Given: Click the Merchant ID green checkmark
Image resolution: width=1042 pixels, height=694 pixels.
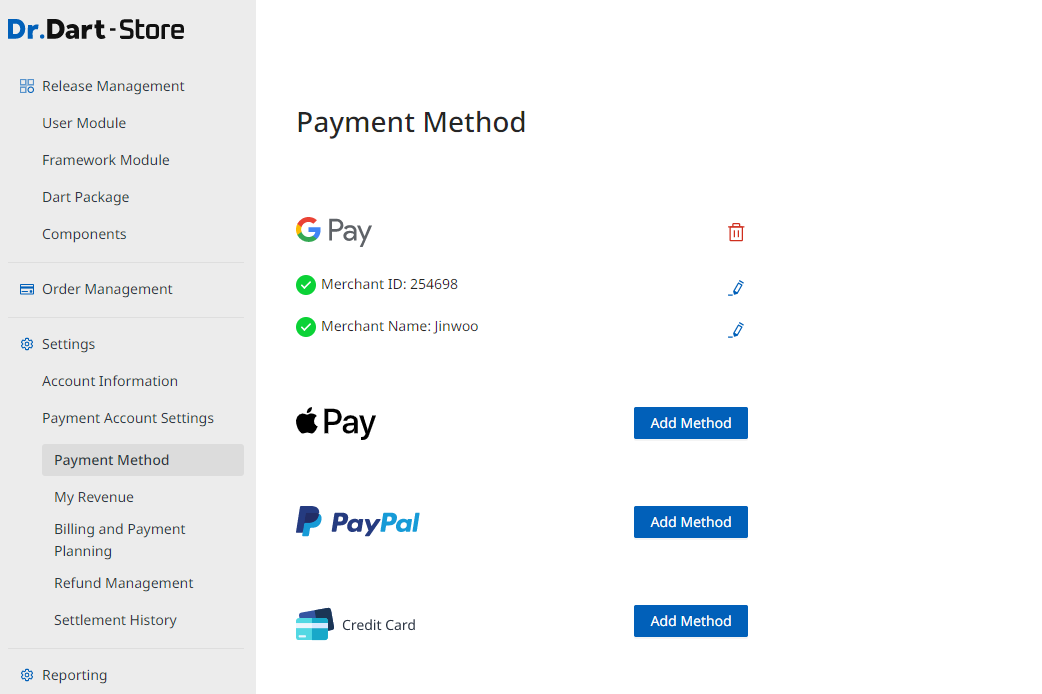Looking at the screenshot, I should pyautogui.click(x=306, y=285).
